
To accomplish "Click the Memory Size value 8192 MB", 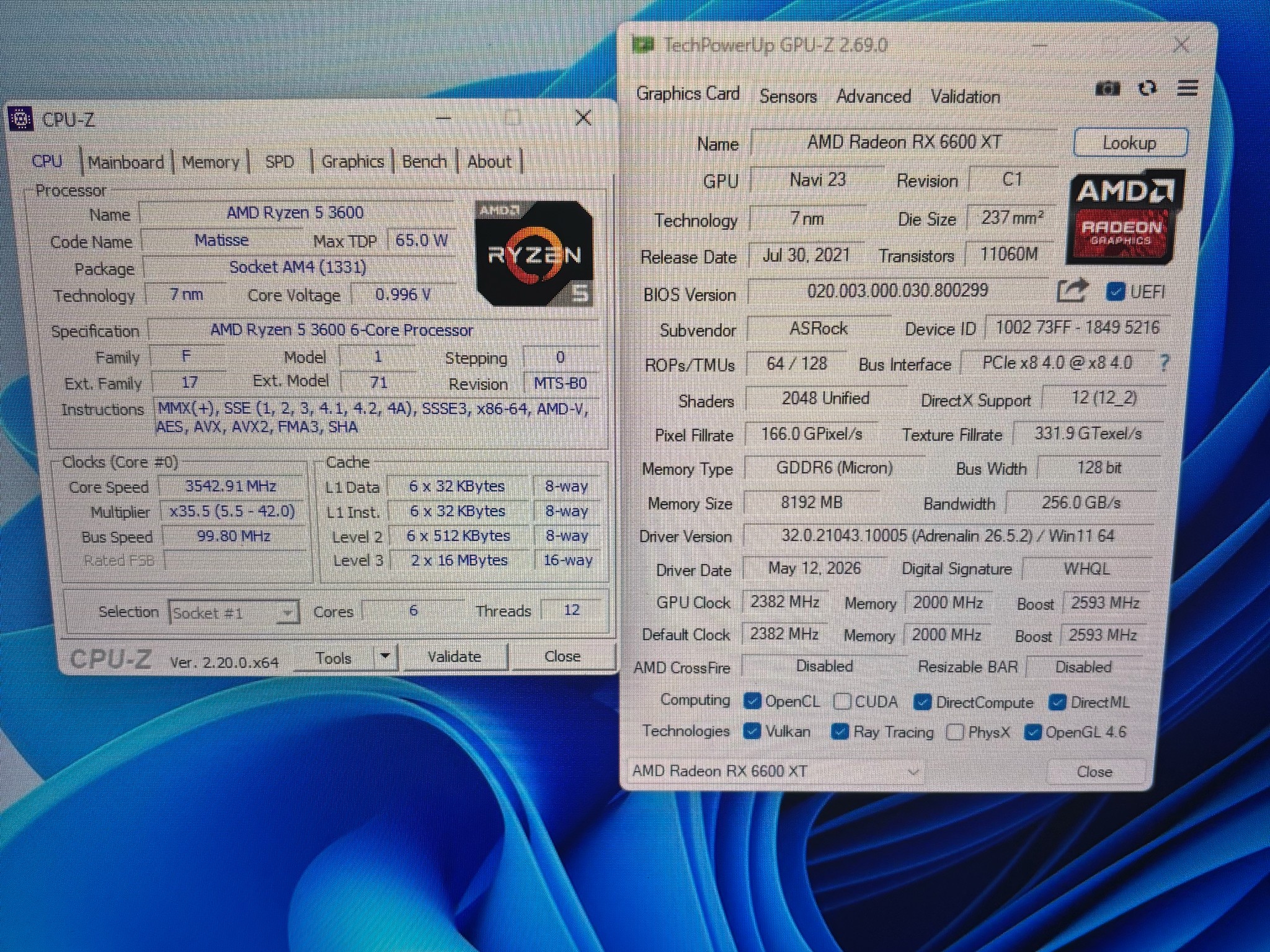I will (x=811, y=502).
